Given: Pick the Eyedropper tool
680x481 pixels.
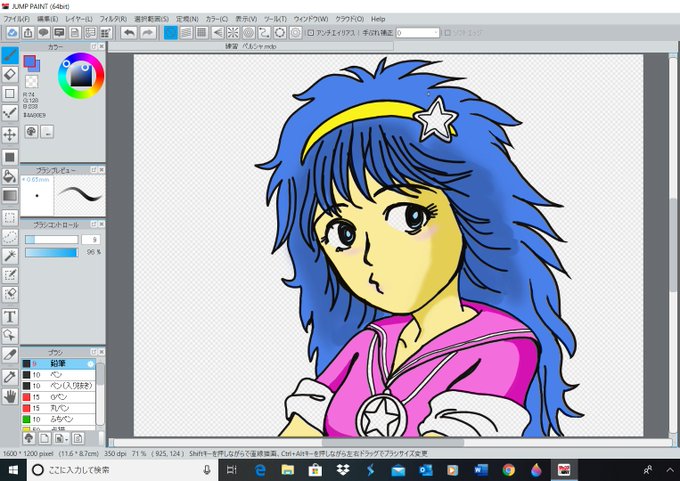Looking at the screenshot, I should [x=10, y=376].
